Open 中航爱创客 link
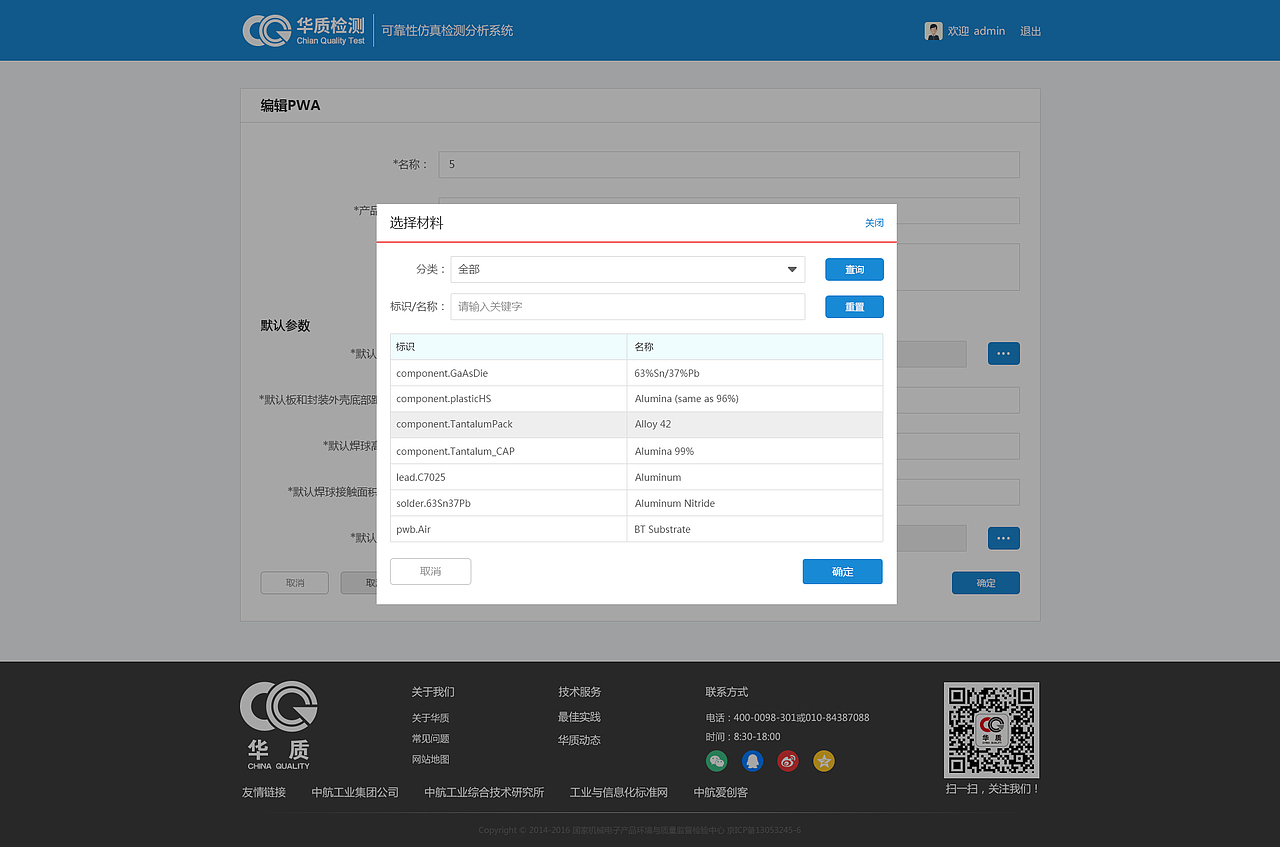 coord(721,792)
